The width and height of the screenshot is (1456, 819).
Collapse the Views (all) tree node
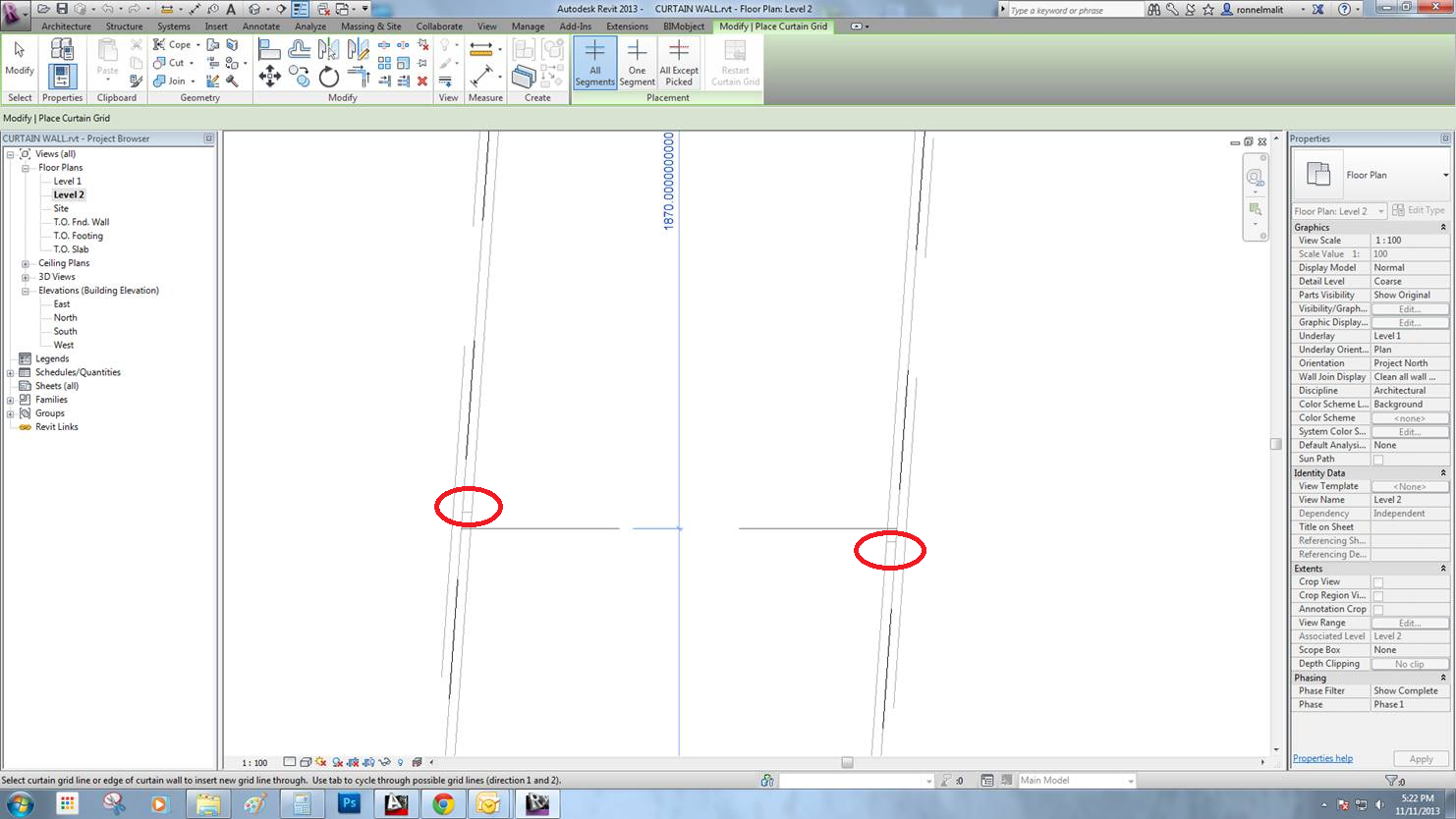(x=10, y=154)
